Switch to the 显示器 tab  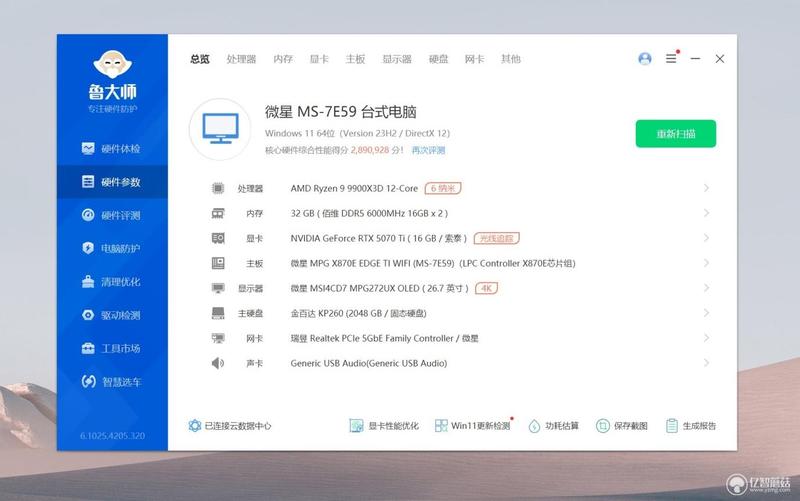[x=397, y=59]
